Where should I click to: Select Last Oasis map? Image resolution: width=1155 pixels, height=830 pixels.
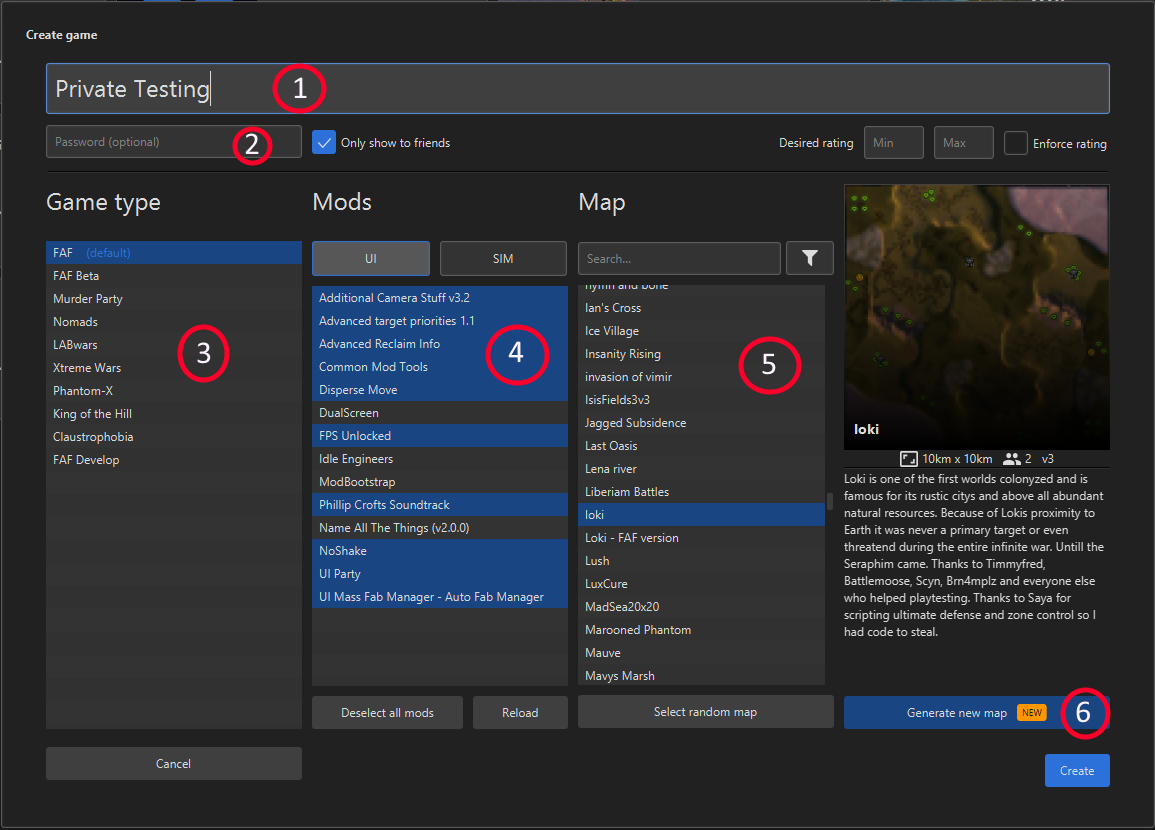[701, 446]
